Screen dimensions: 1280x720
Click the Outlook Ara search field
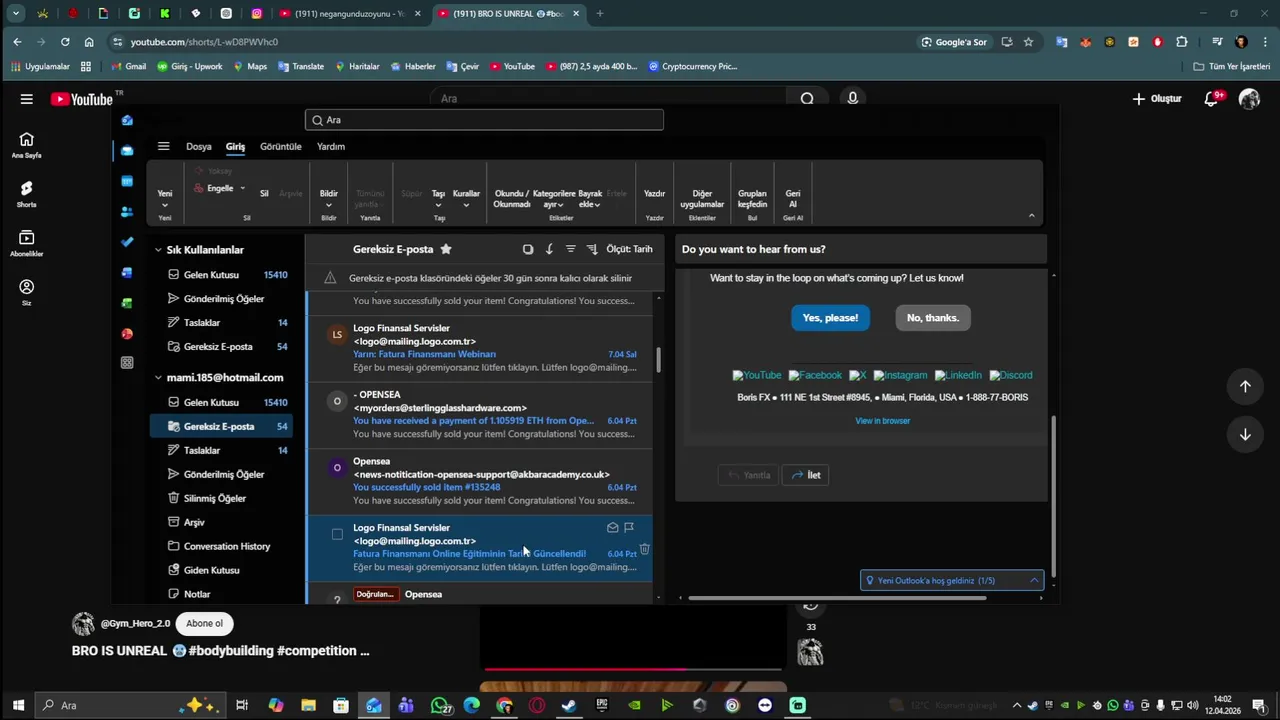click(x=484, y=120)
